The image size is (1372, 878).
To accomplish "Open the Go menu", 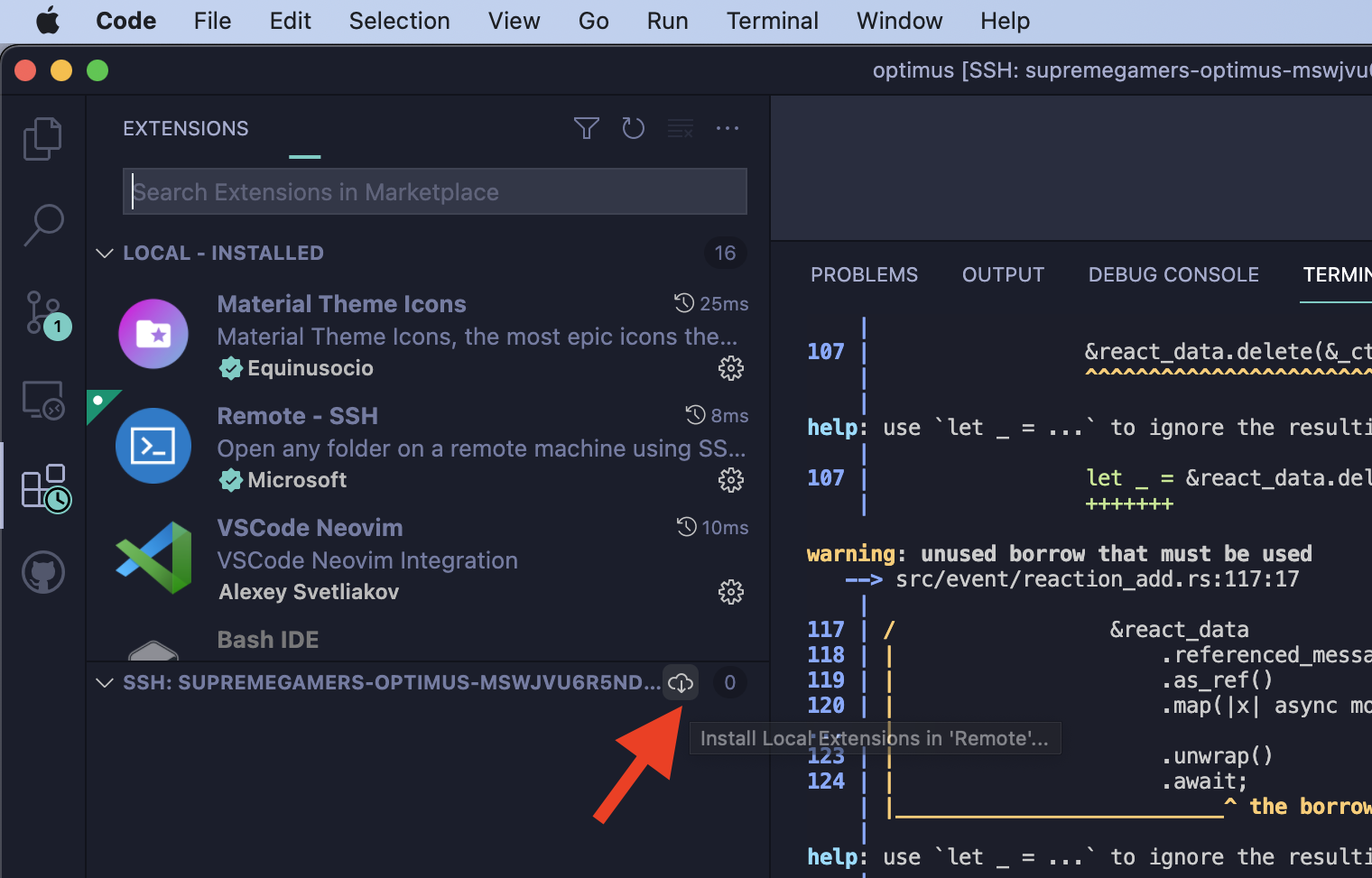I will 594,21.
